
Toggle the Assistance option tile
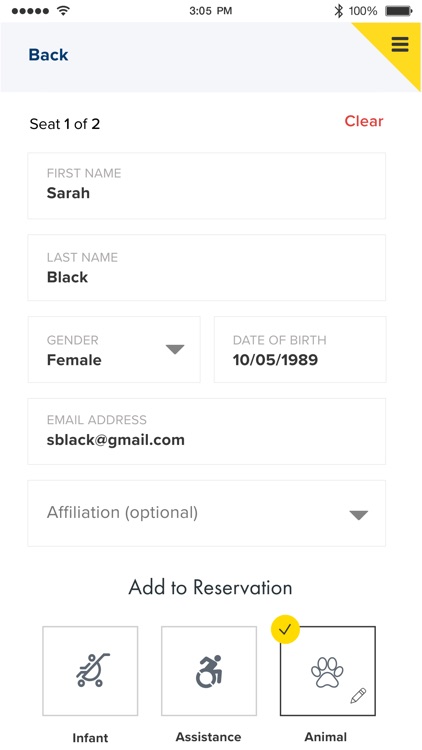click(209, 671)
